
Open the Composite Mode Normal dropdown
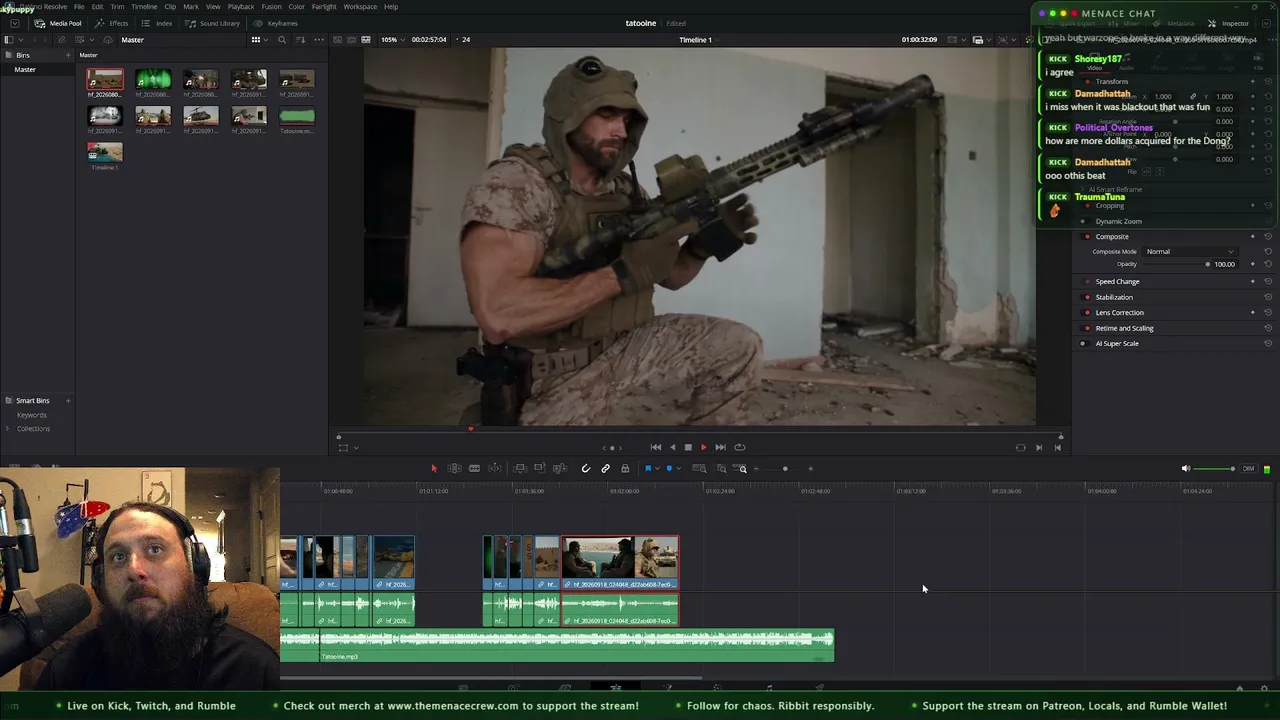[x=1190, y=251]
